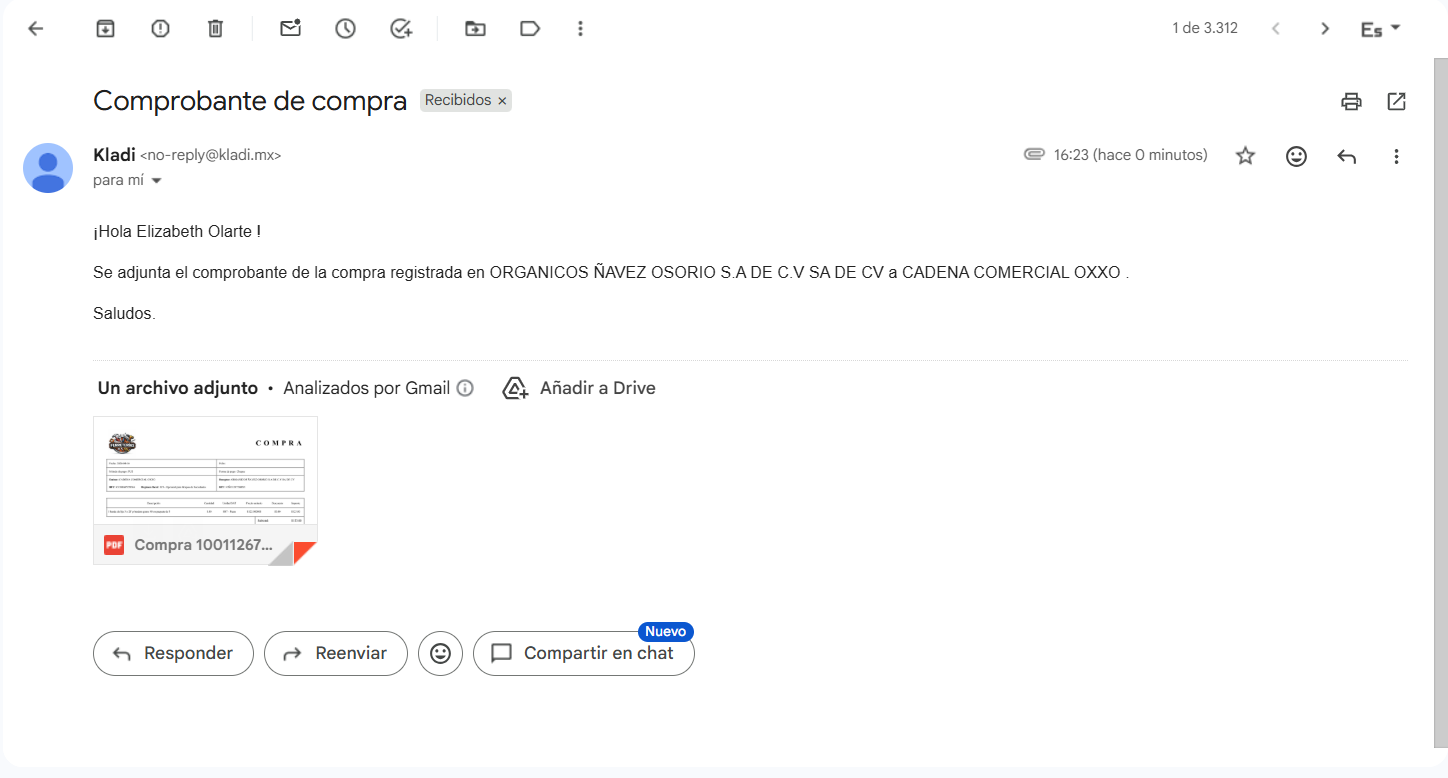1448x778 pixels.
Task: Click the sender name Kladi
Action: pos(114,155)
